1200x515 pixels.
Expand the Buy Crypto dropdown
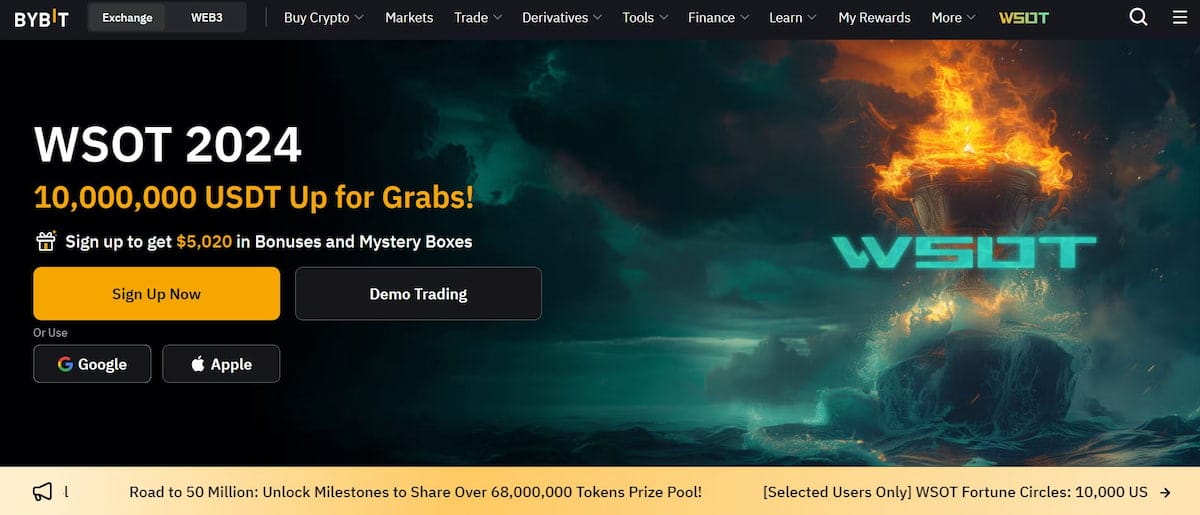pyautogui.click(x=324, y=18)
